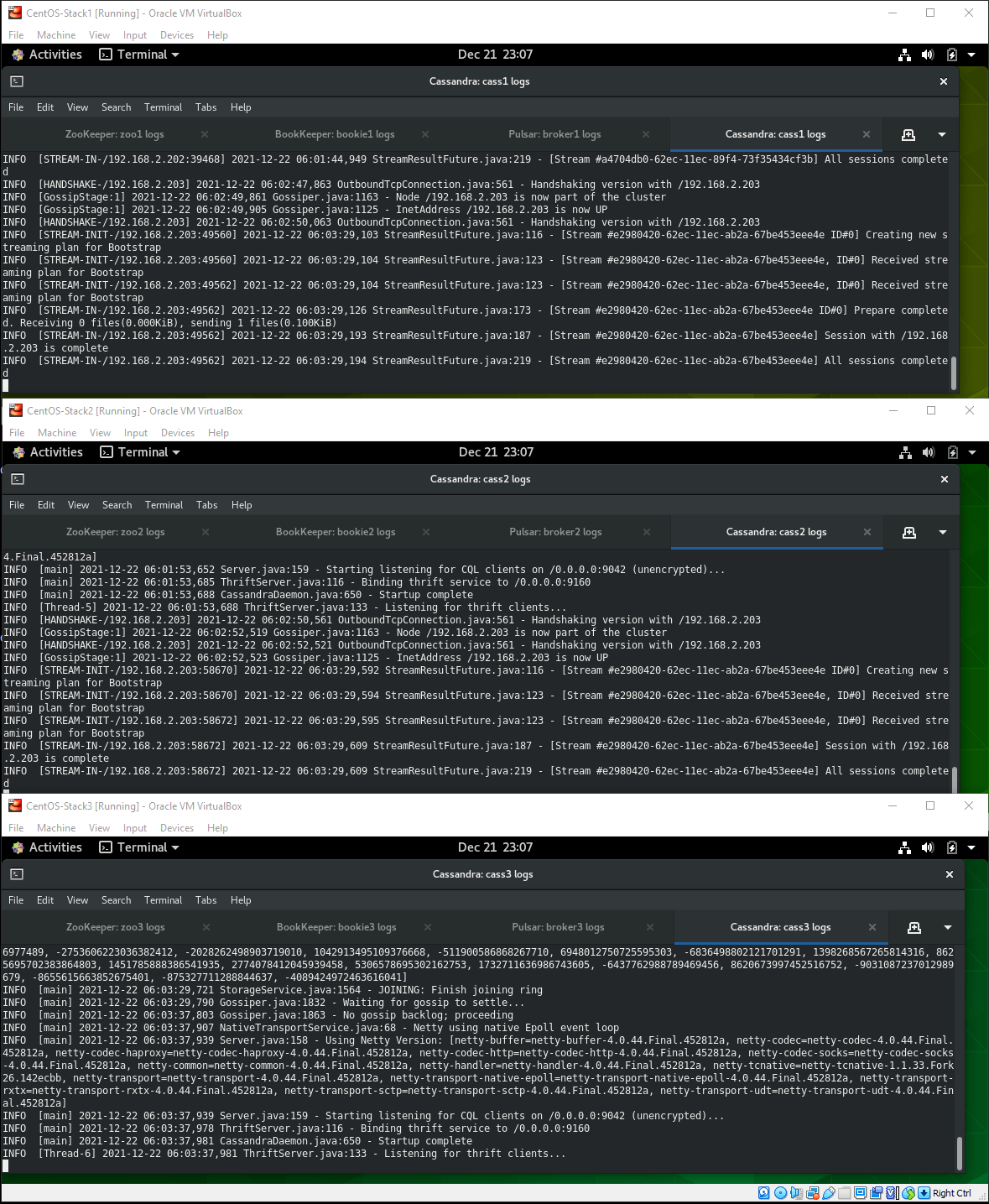989x1204 pixels.
Task: Click the hard disk indicator in VirtualBox status bar
Action: coord(763,1193)
